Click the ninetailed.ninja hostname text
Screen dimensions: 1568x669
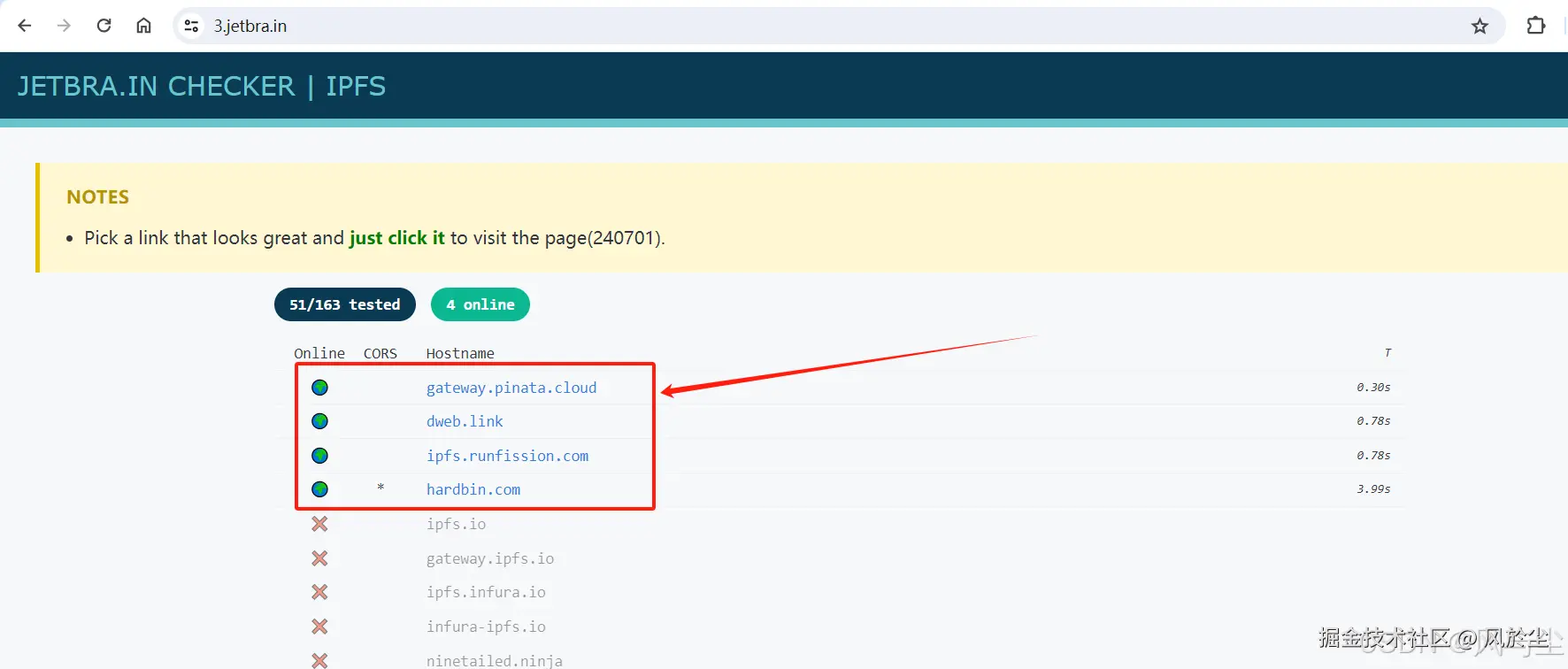tap(494, 660)
